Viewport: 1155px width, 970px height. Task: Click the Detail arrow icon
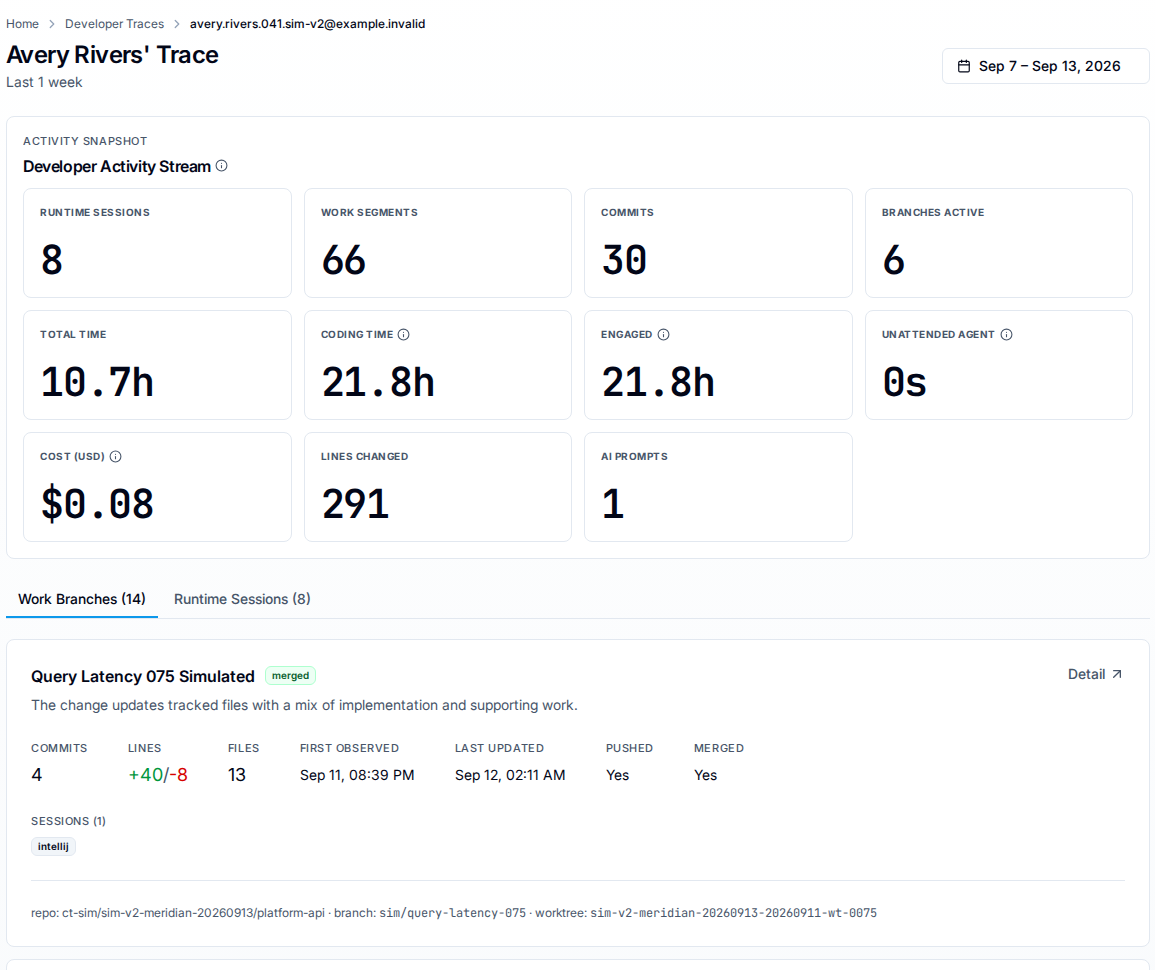pos(1117,674)
